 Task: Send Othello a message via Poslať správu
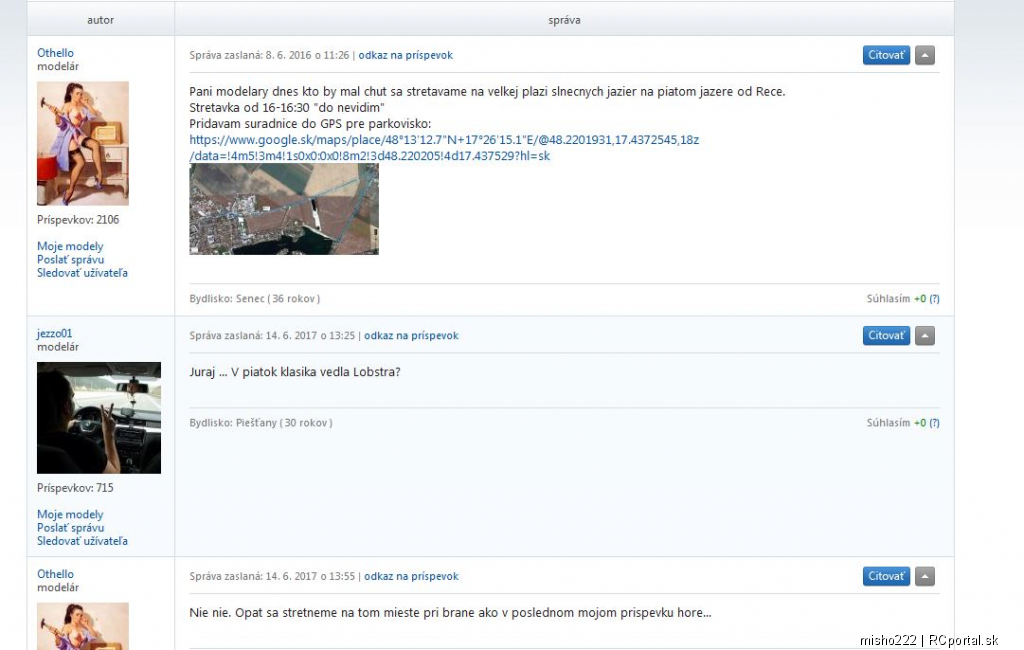[x=71, y=259]
